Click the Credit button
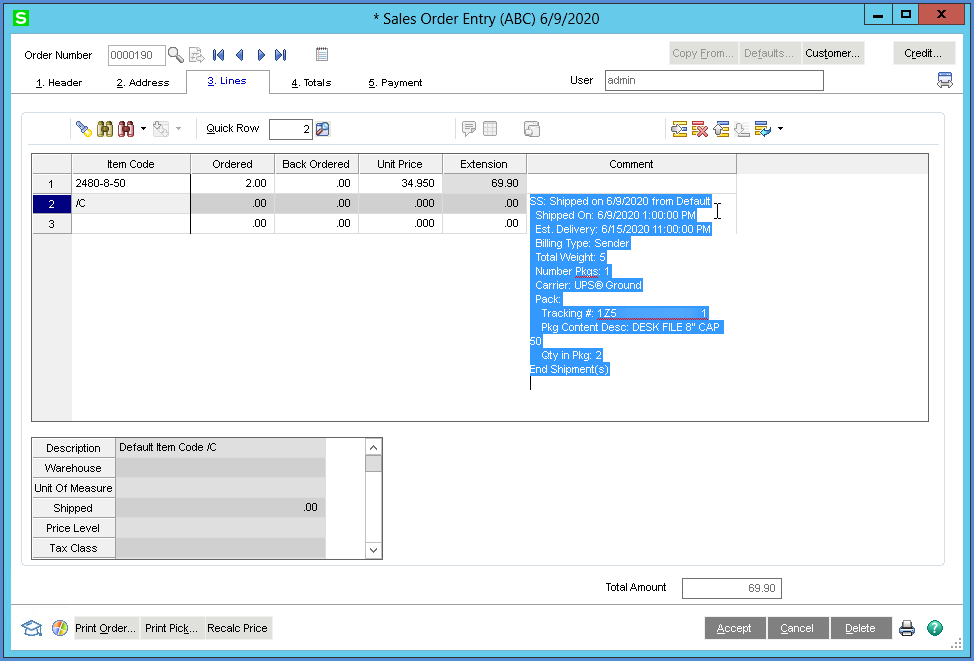The image size is (974, 661). click(x=923, y=53)
